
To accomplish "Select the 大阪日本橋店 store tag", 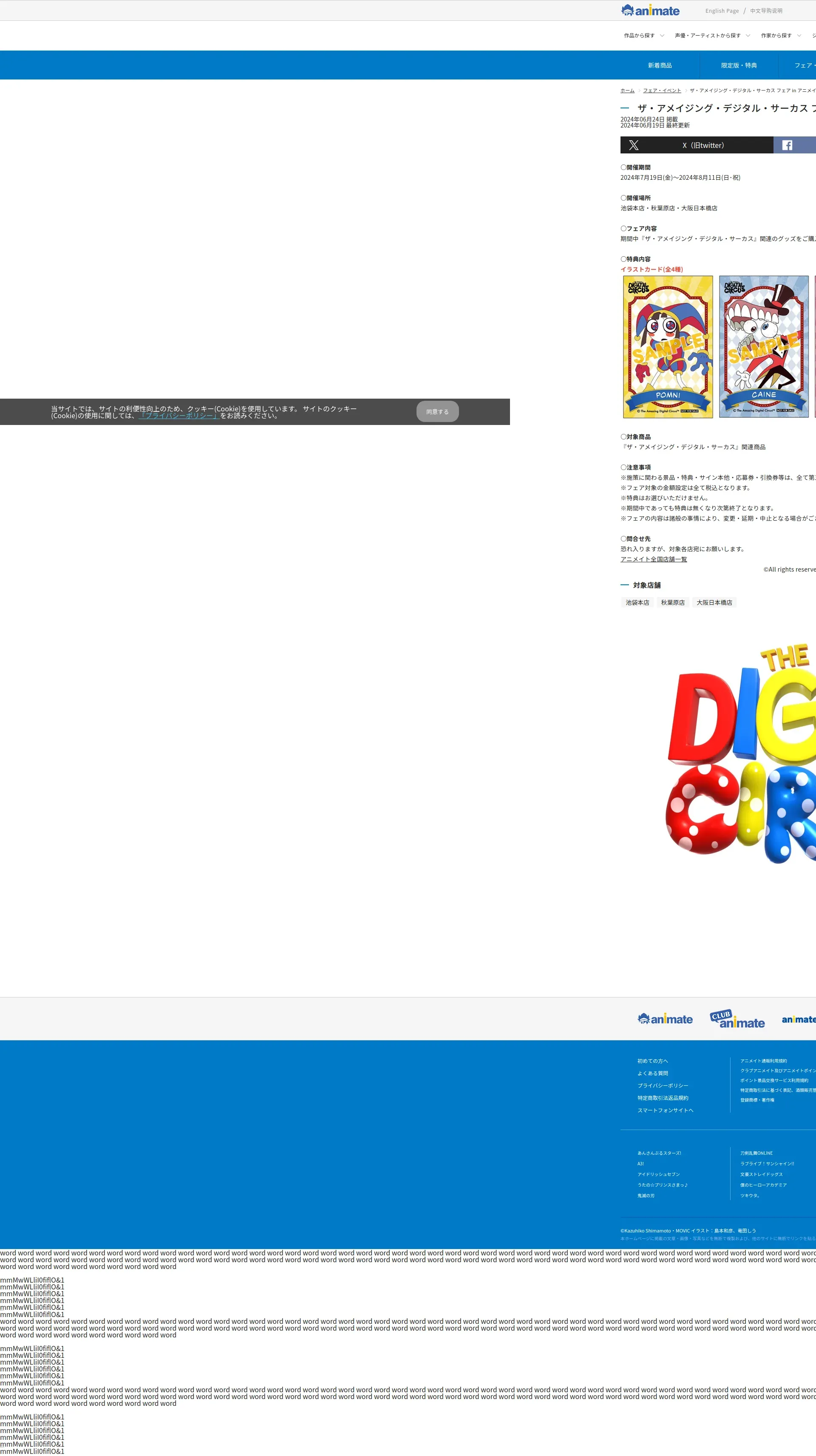I will coord(714,603).
